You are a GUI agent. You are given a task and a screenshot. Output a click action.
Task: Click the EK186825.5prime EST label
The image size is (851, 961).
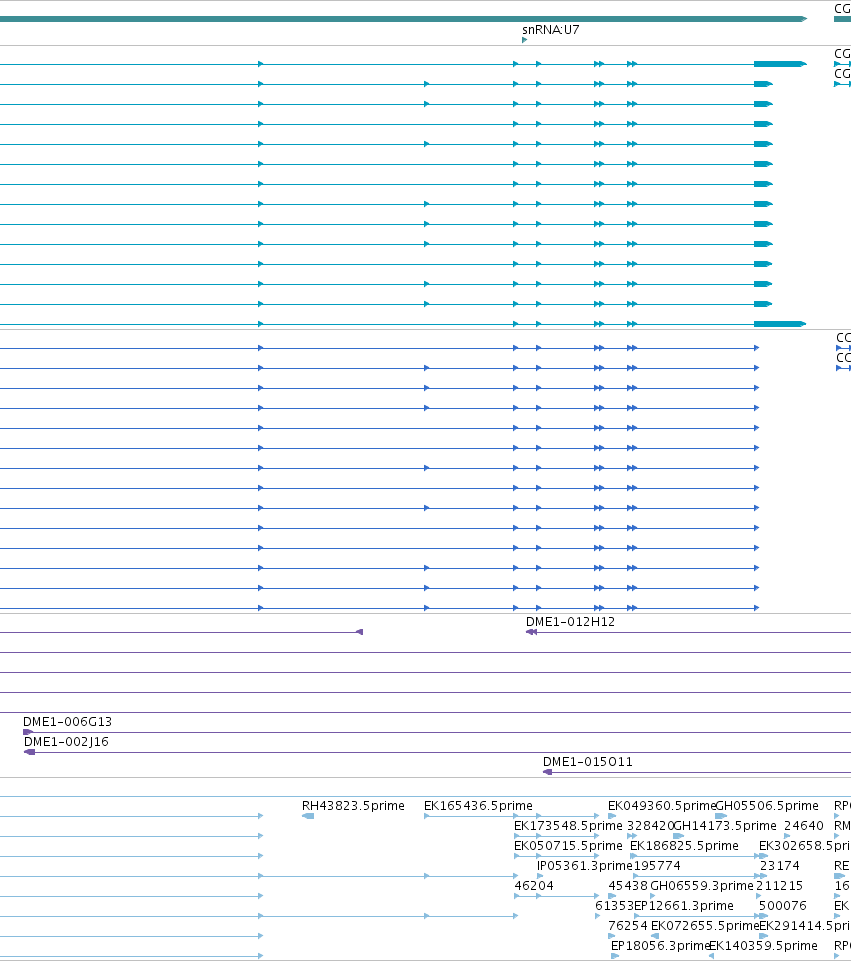[684, 846]
